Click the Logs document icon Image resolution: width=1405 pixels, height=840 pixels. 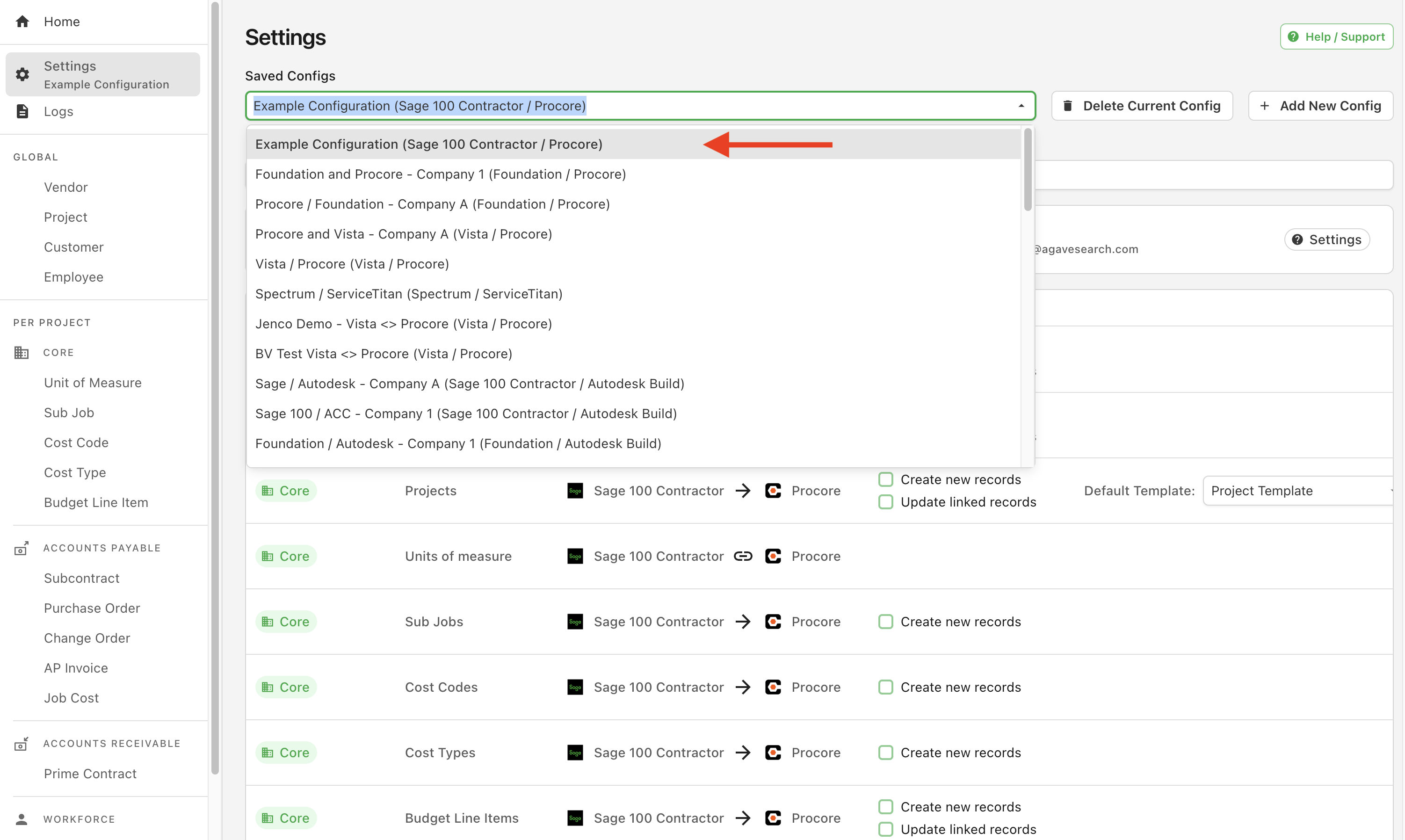coord(22,111)
